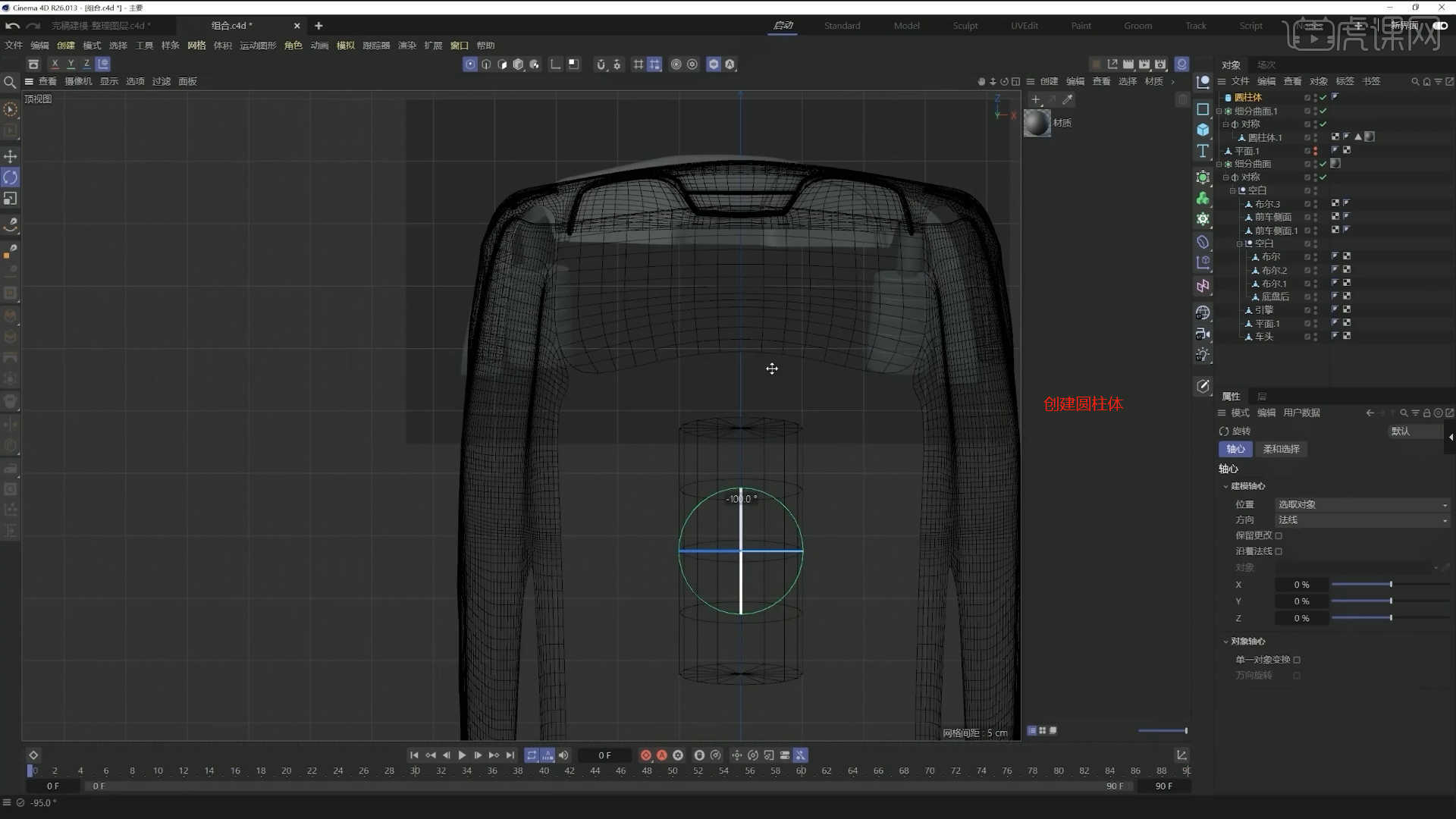
Task: Toggle visibility dots of 平面.1 with red dots
Action: 1315,151
